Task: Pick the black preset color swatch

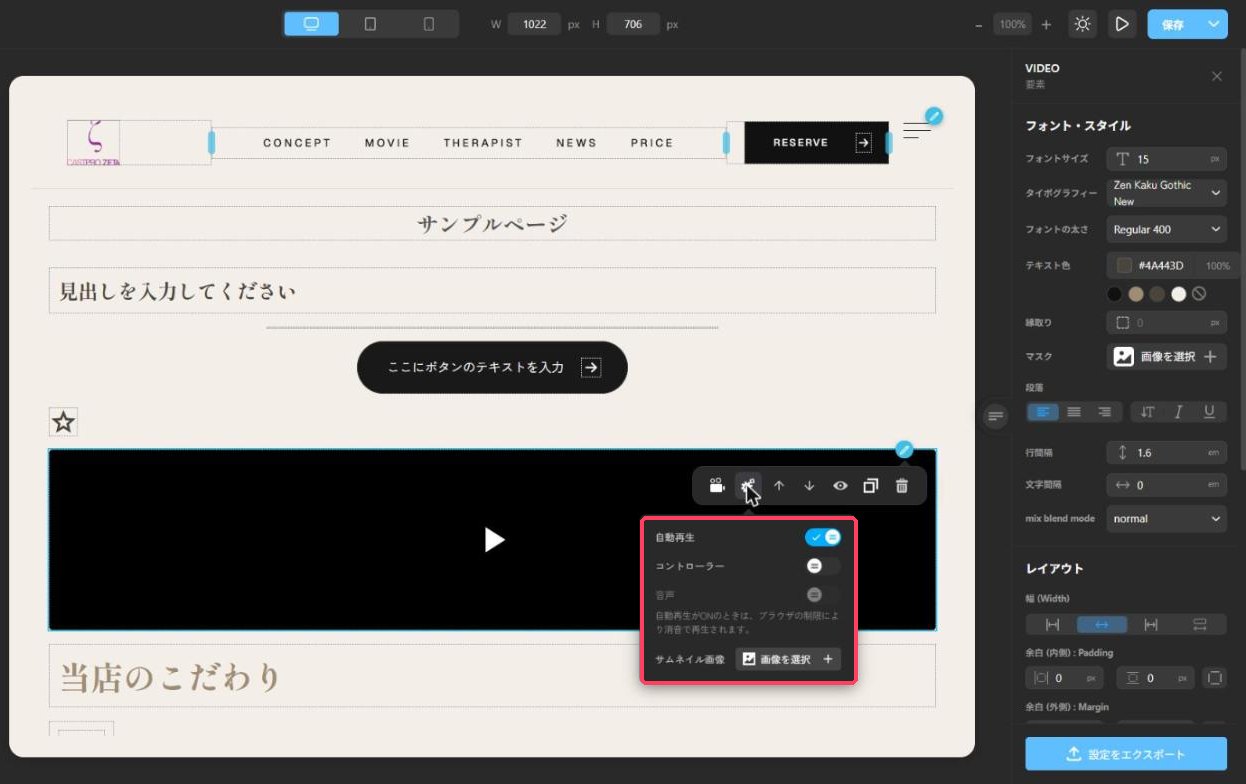Action: [1115, 294]
